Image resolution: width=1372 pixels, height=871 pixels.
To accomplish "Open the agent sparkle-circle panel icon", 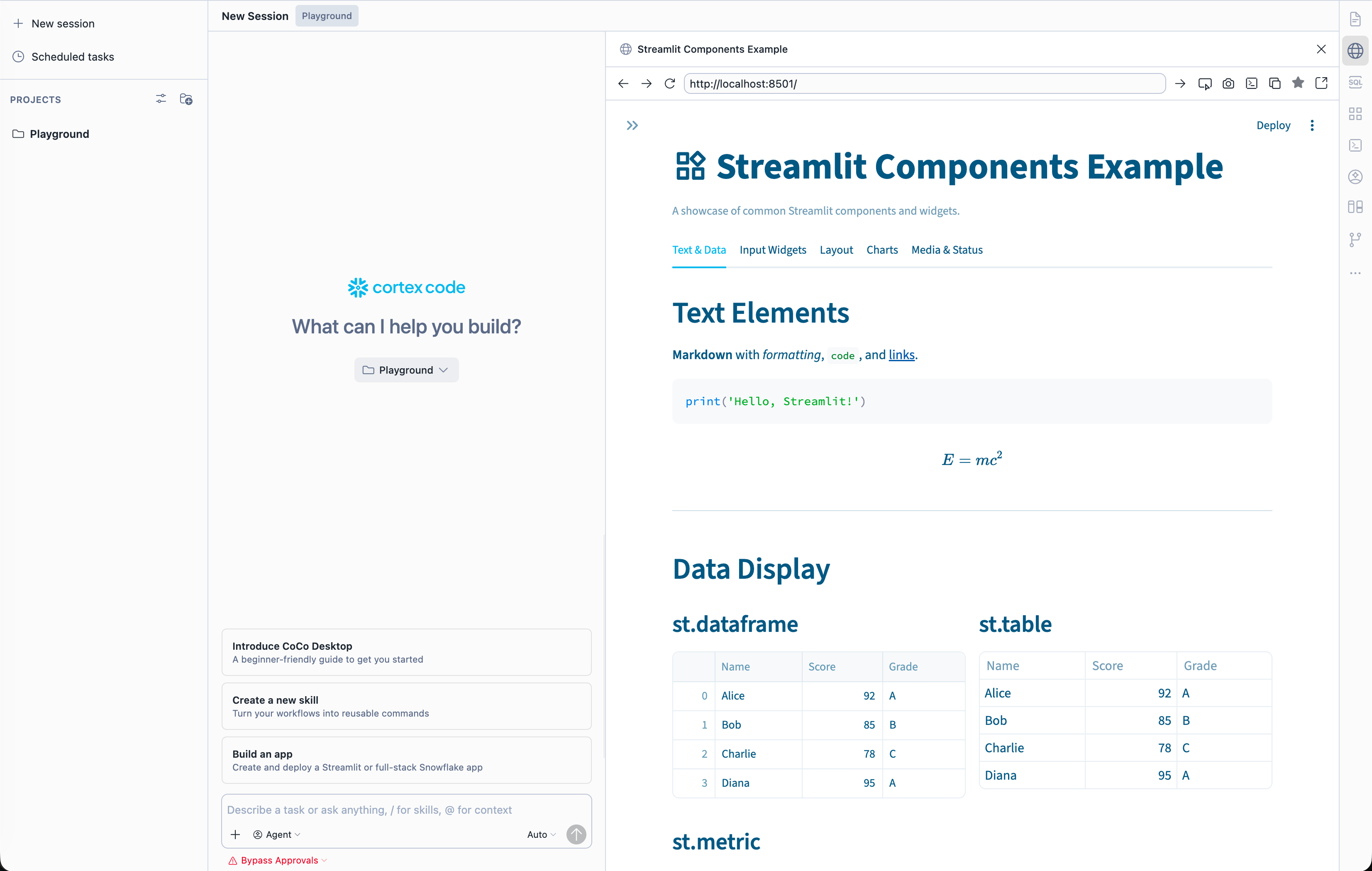I will click(x=1355, y=176).
